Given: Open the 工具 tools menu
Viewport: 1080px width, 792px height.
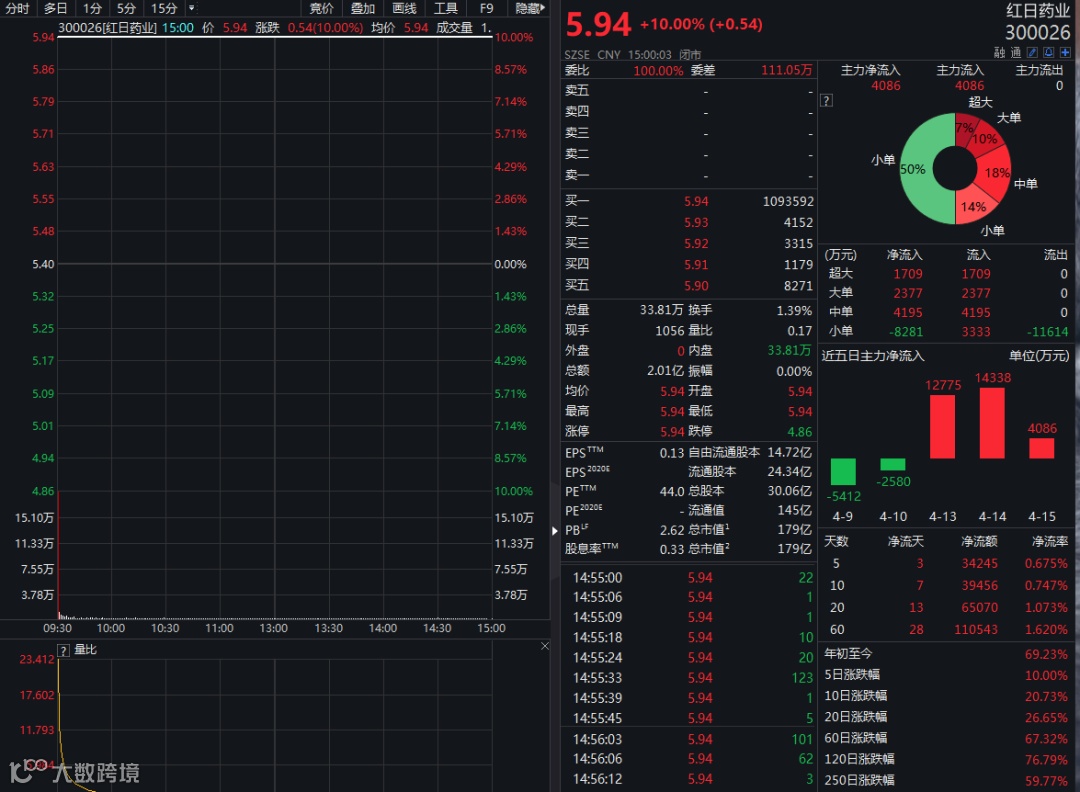Looking at the screenshot, I should (446, 8).
